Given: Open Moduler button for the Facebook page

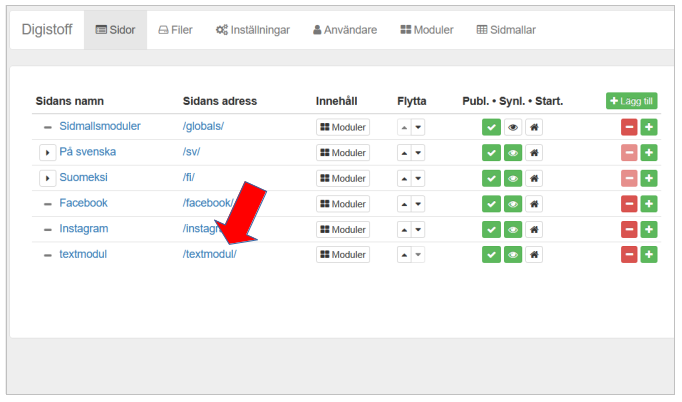Looking at the screenshot, I should coord(343,204).
